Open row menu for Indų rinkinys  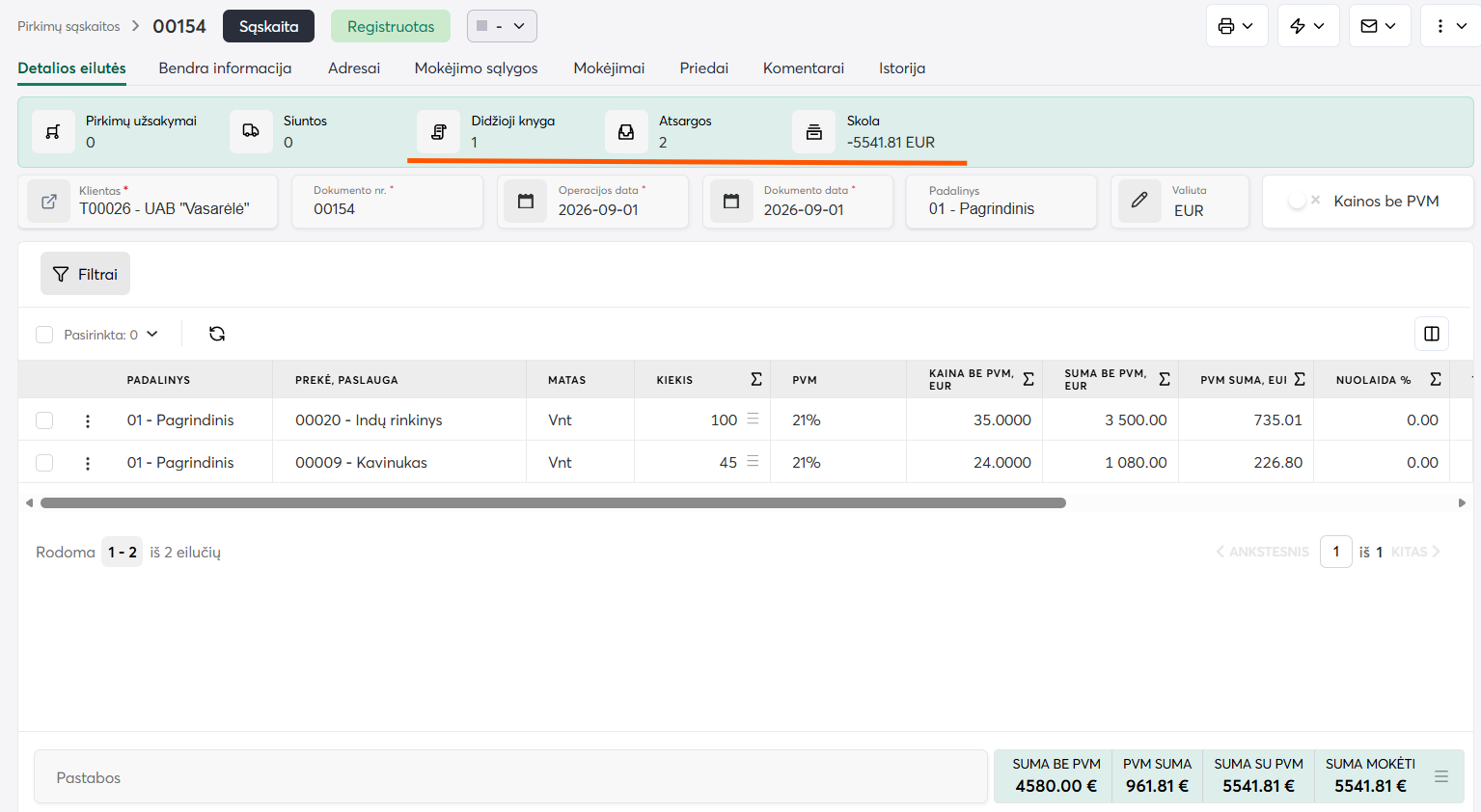88,420
